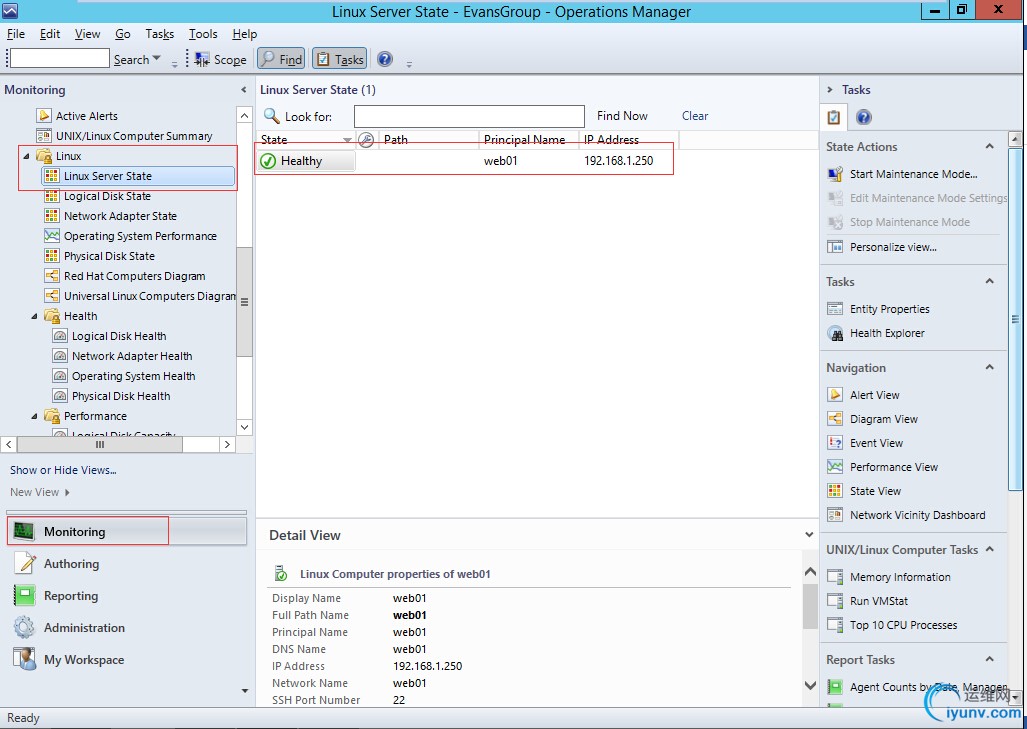Toggle the Tasks pane toolbar button
The width and height of the screenshot is (1027, 729).
[339, 60]
